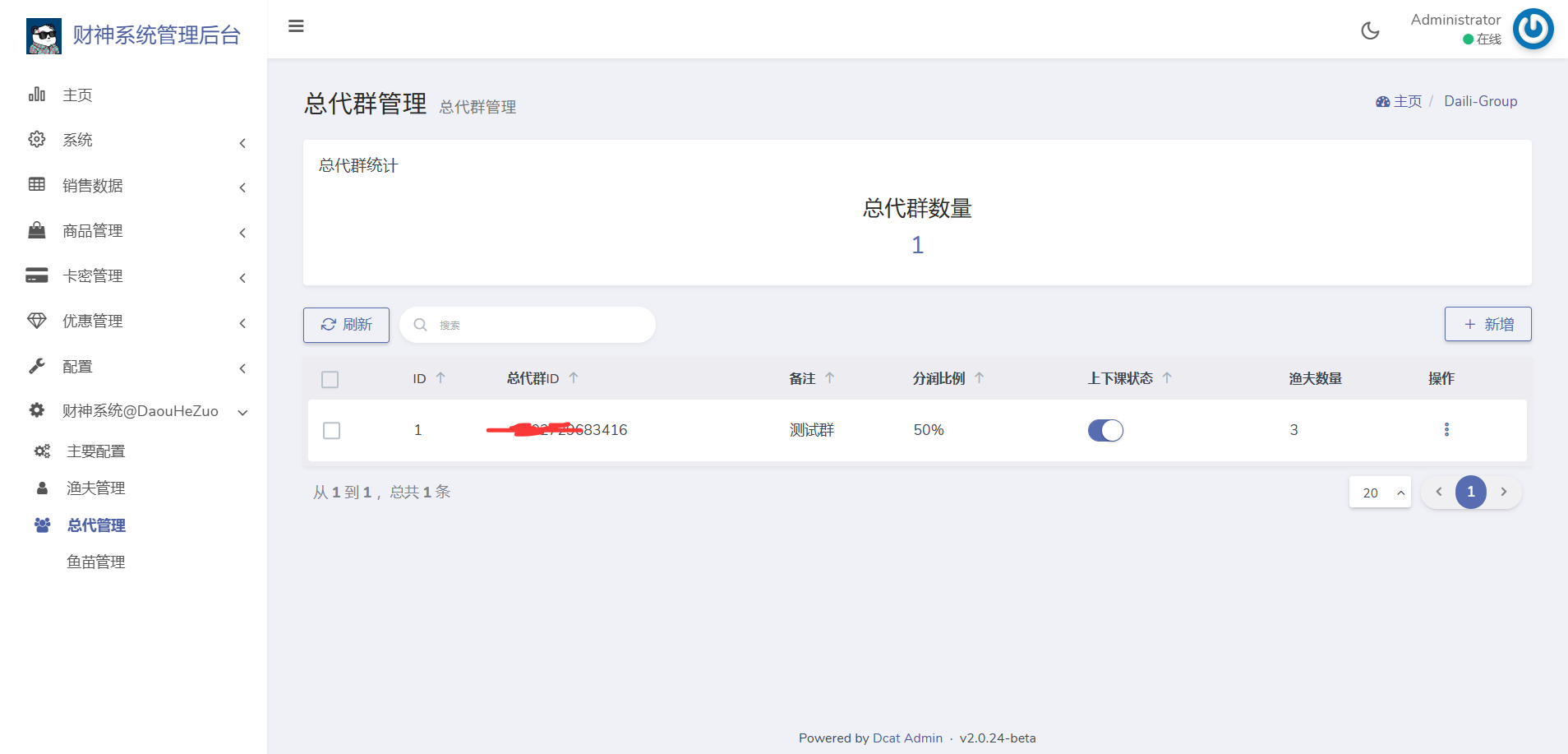Expand the 销售数据 sidebar menu
Viewport: 1568px width, 754px height.
[136, 186]
